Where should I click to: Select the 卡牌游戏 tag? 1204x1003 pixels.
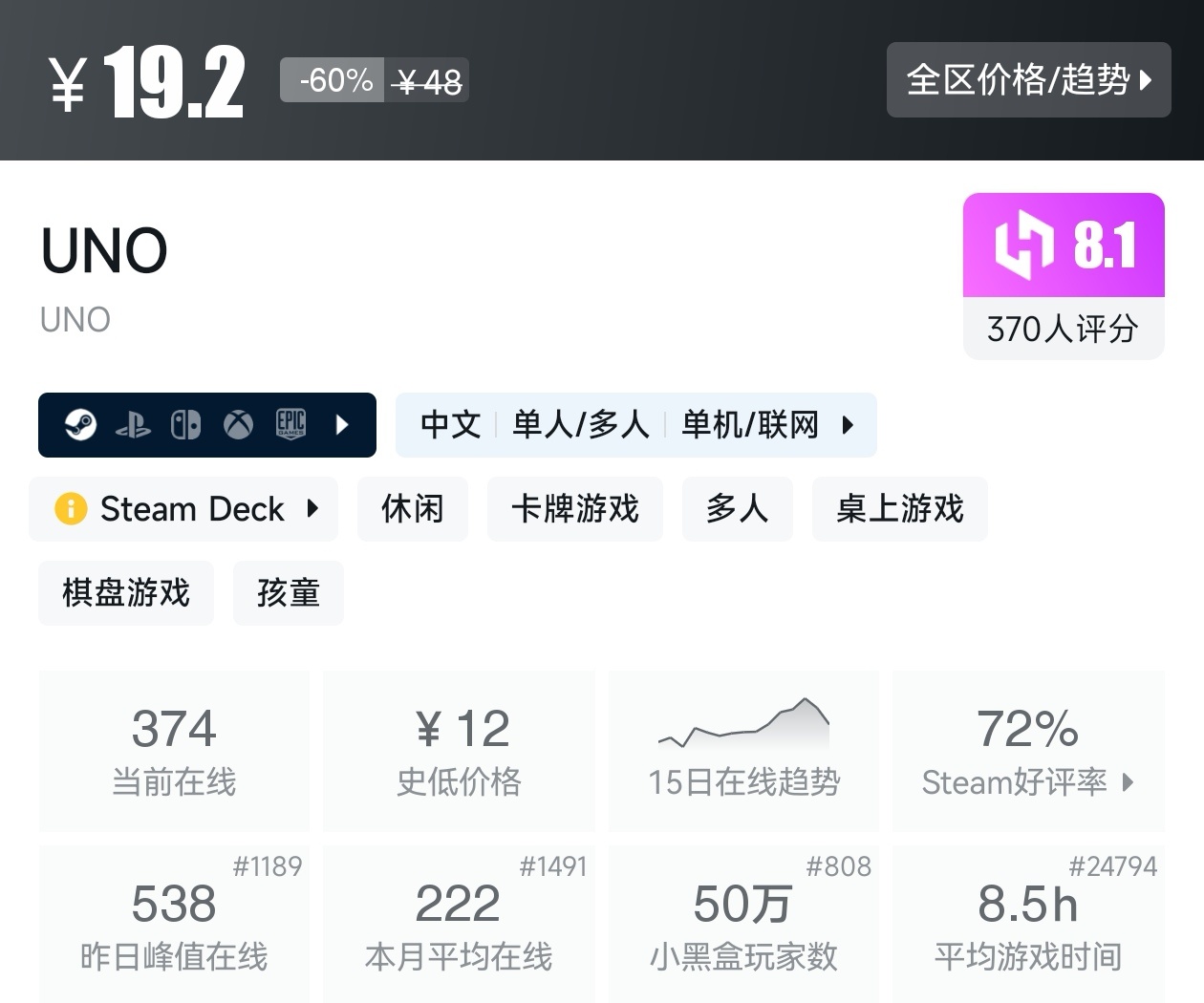click(x=575, y=509)
